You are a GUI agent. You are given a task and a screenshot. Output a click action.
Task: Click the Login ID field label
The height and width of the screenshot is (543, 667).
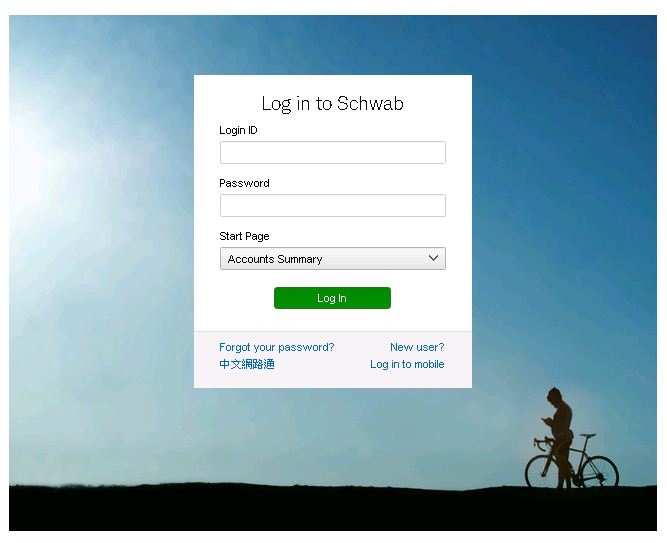[238, 130]
